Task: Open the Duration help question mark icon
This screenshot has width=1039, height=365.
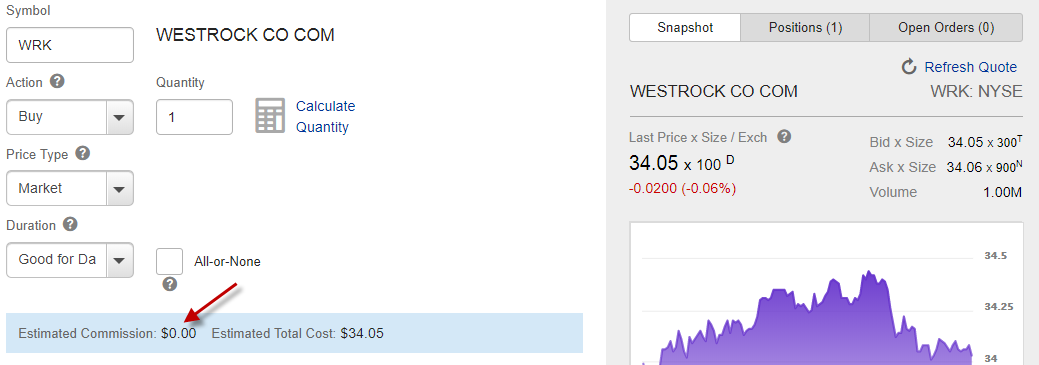Action: click(x=70, y=224)
